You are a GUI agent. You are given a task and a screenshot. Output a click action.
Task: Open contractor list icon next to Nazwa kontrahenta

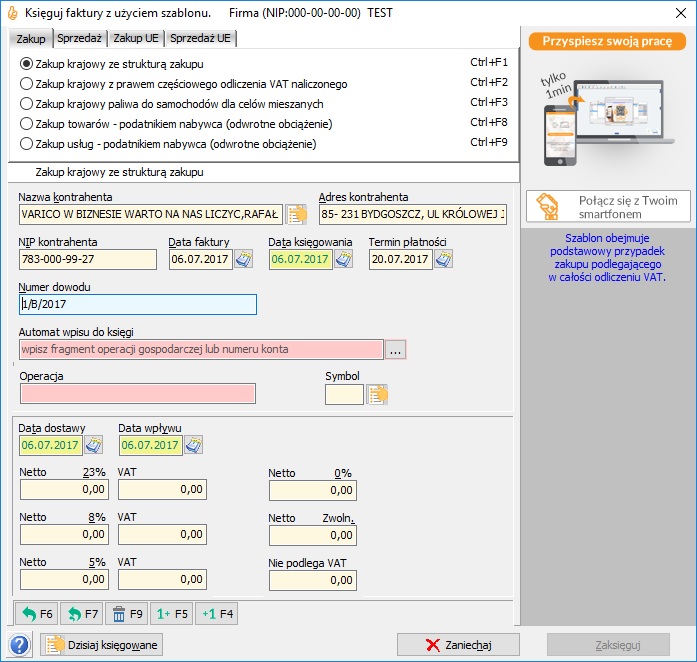[297, 213]
